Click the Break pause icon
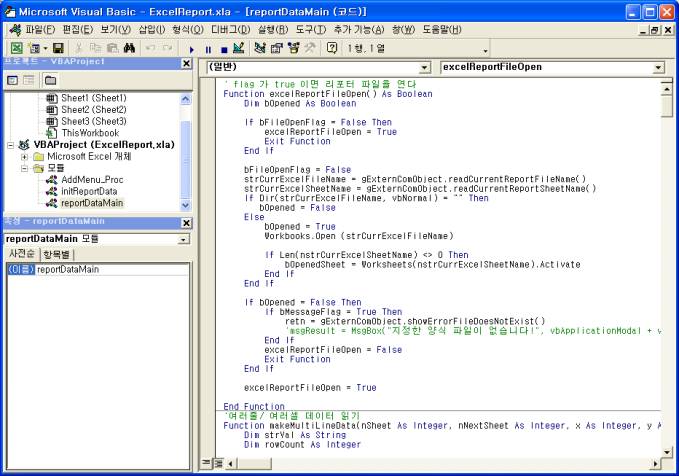 [207, 48]
